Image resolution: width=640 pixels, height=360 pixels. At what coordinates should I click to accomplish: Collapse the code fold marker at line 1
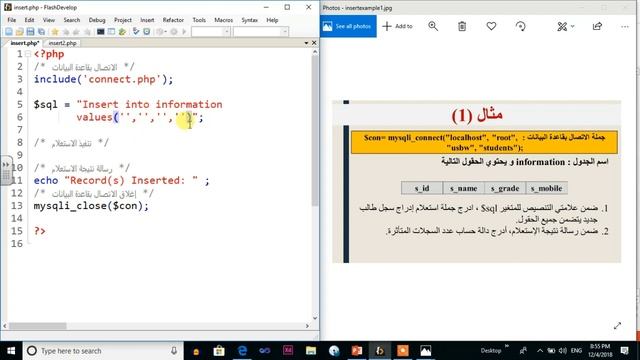(x=28, y=54)
